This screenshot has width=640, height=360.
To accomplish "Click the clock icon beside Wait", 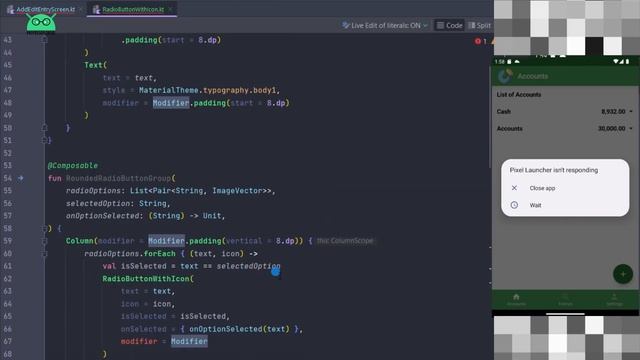I will [514, 205].
